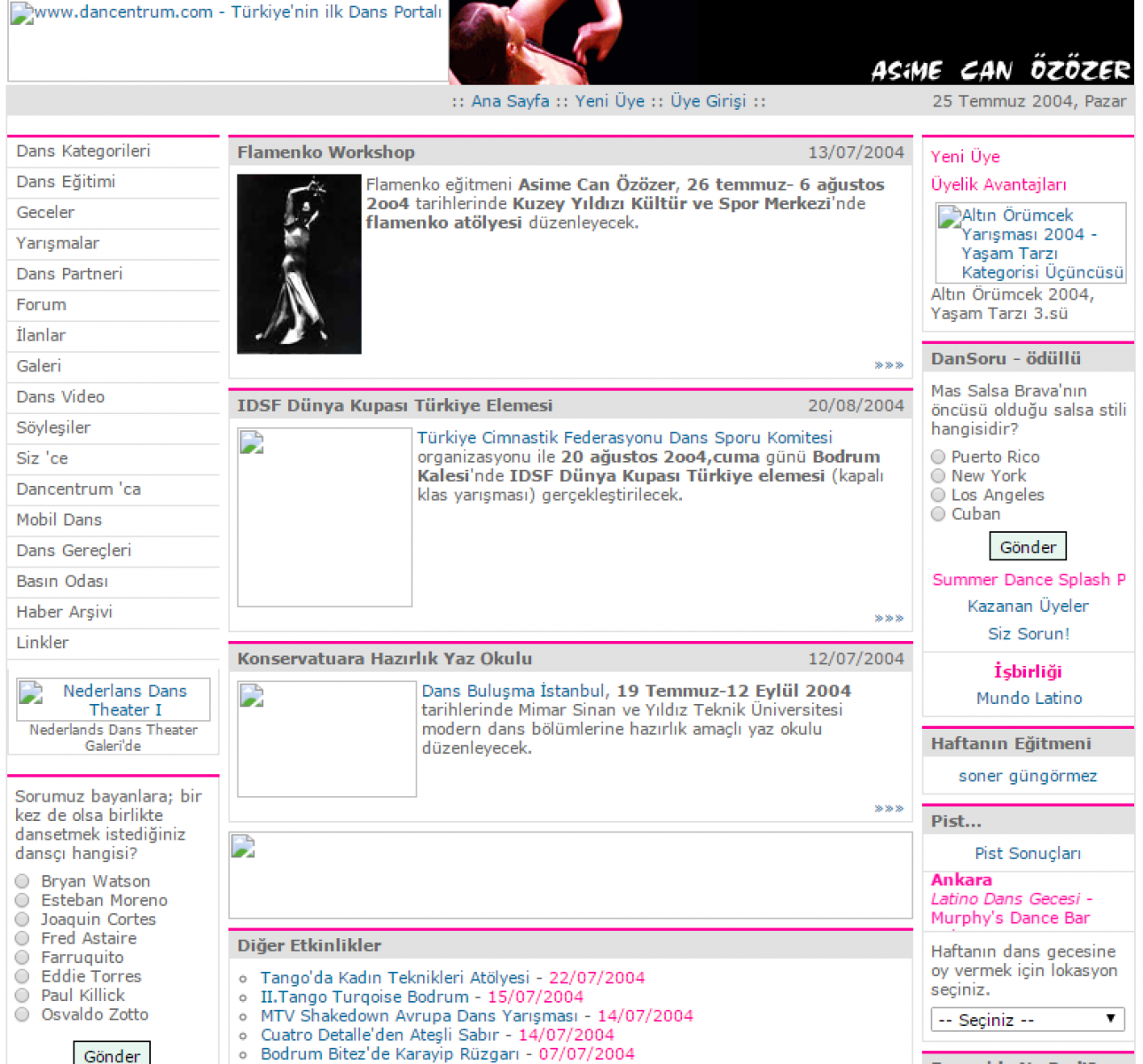Go to Galeri from the sidebar
The image size is (1143, 1064).
pos(39,366)
